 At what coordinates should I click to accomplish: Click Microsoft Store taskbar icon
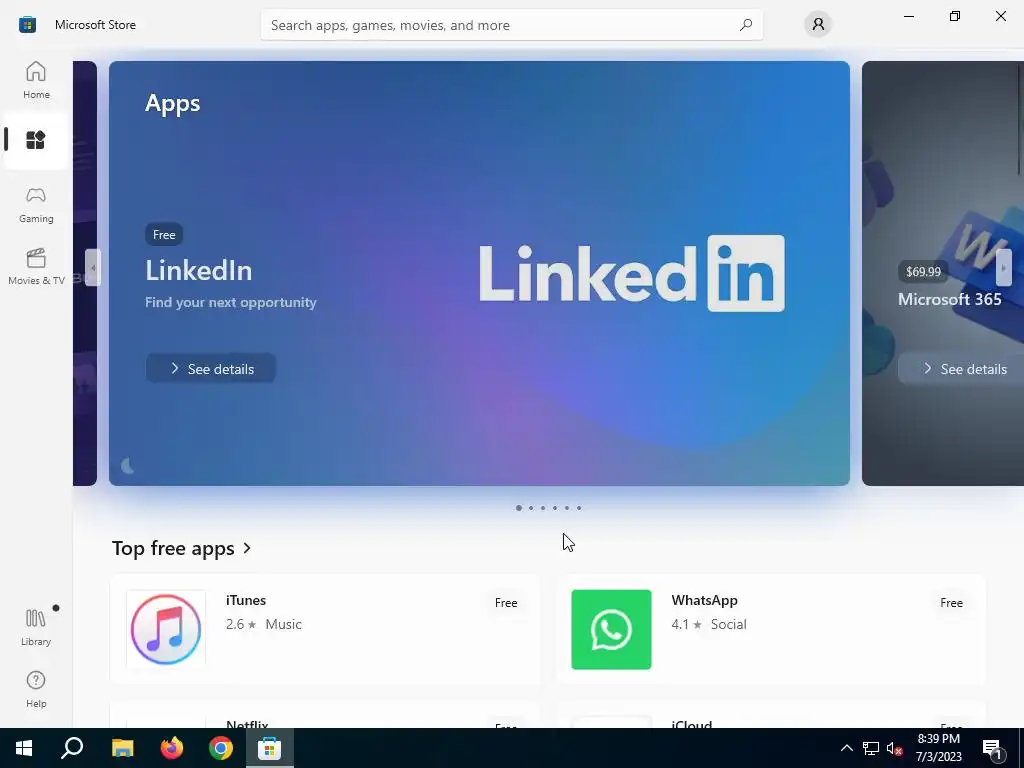click(x=269, y=748)
